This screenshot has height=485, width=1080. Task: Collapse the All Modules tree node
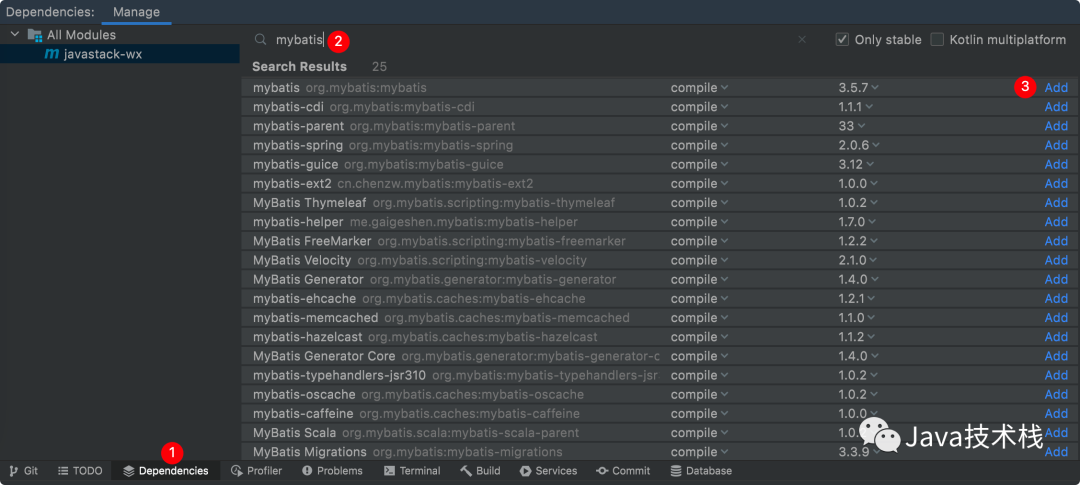click(x=14, y=34)
